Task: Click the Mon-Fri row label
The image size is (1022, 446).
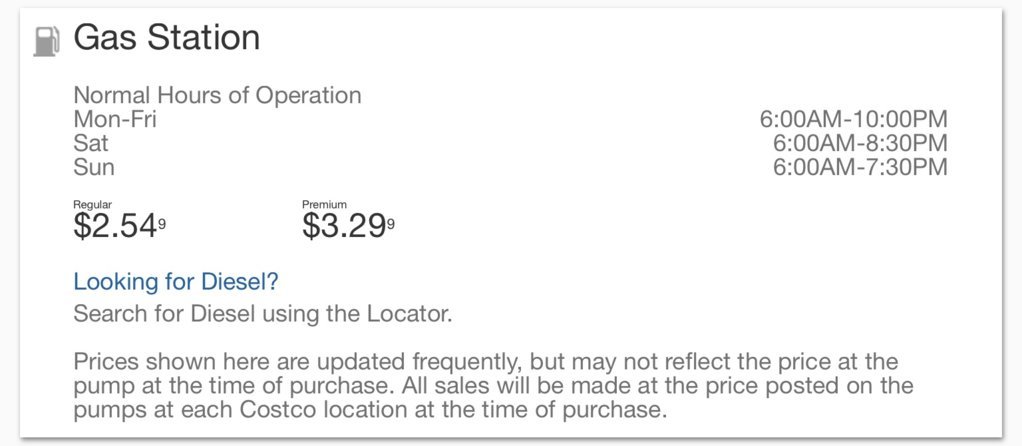Action: pos(115,120)
